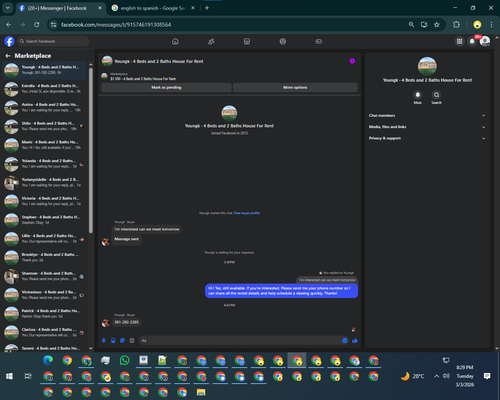Open the notifications bell icon

tap(472, 41)
